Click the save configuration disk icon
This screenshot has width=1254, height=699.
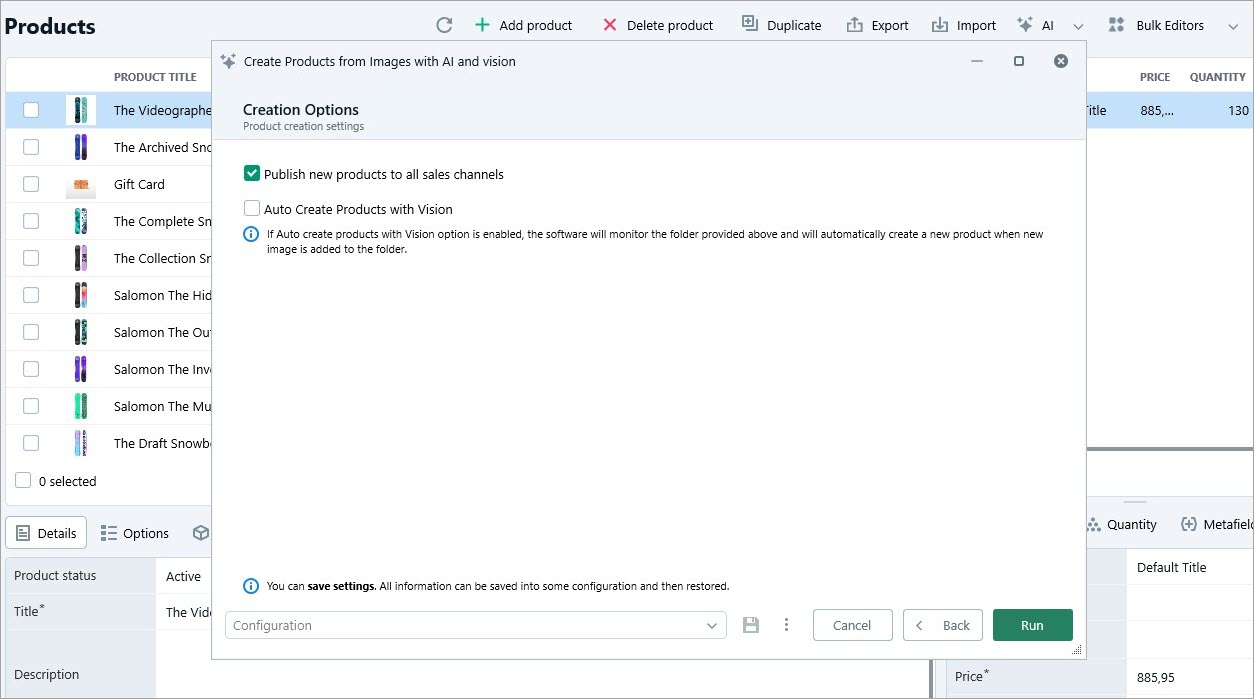pos(751,624)
